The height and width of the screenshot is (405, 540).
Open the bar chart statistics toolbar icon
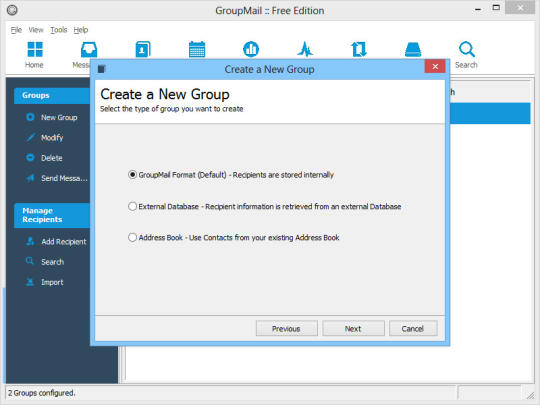(x=251, y=49)
